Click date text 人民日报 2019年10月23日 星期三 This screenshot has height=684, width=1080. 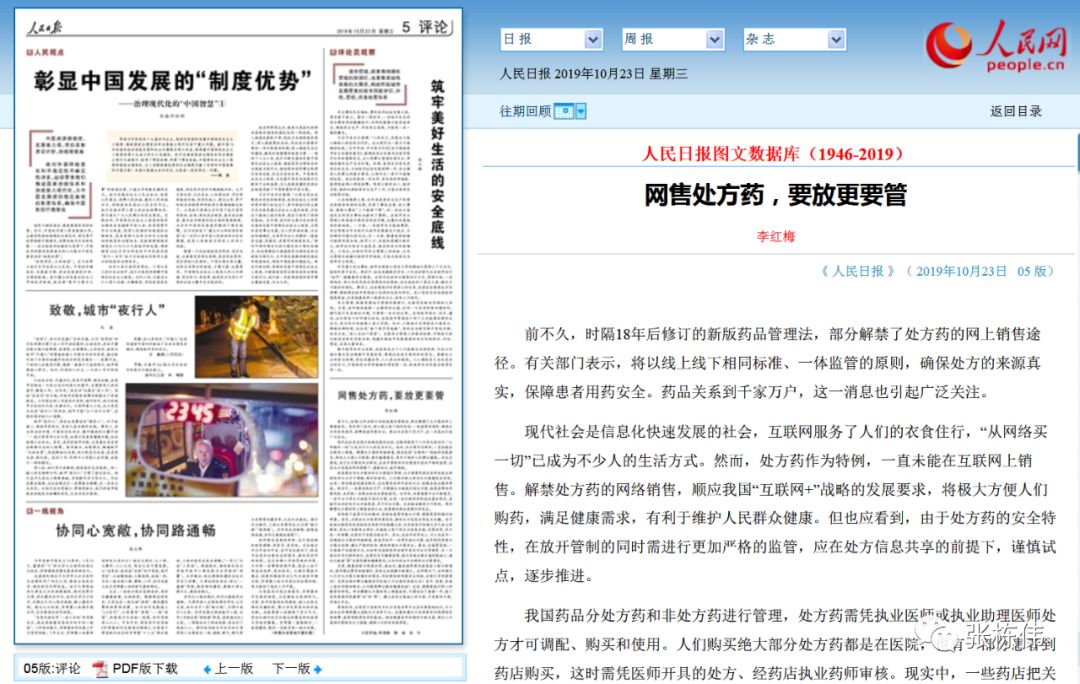click(x=594, y=74)
